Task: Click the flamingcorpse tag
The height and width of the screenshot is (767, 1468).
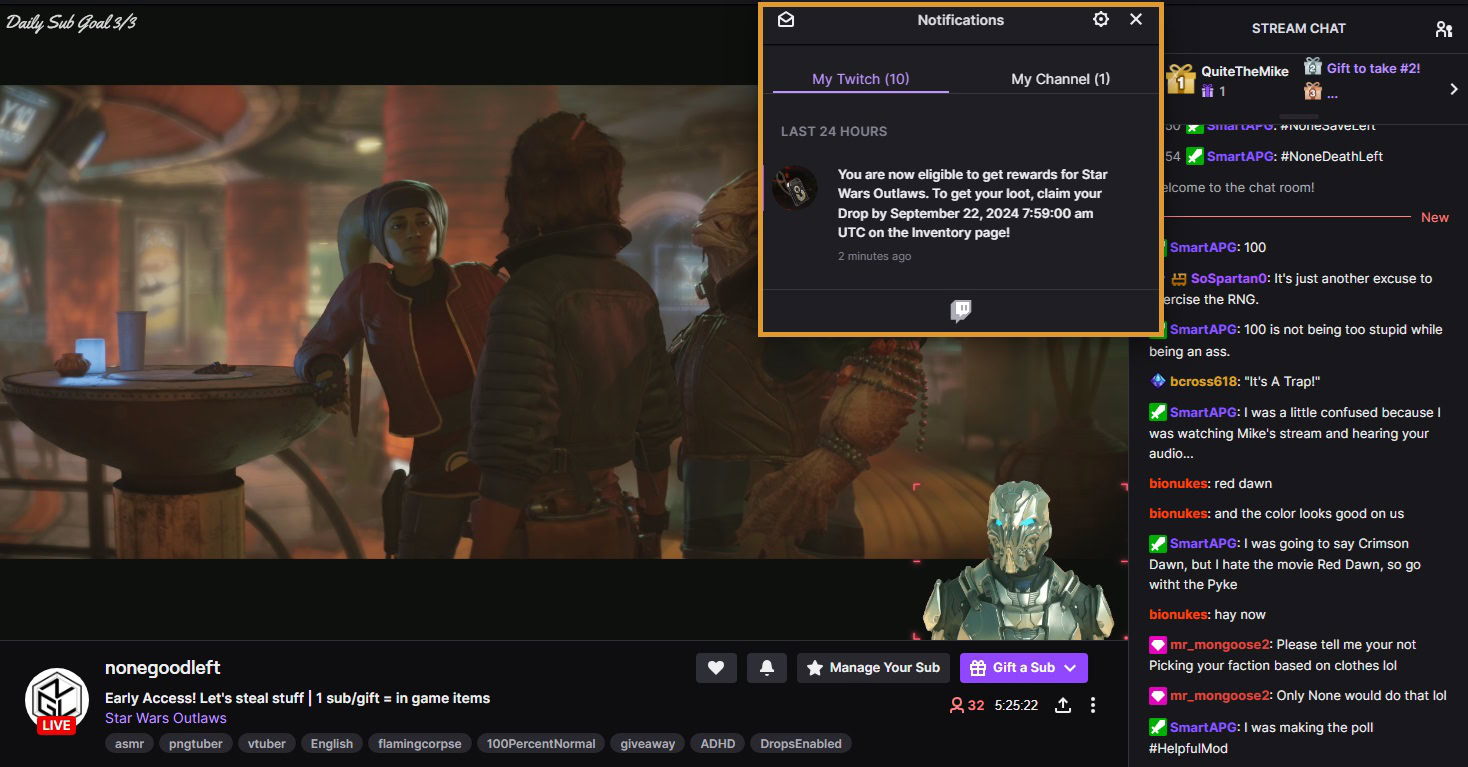Action: click(420, 743)
